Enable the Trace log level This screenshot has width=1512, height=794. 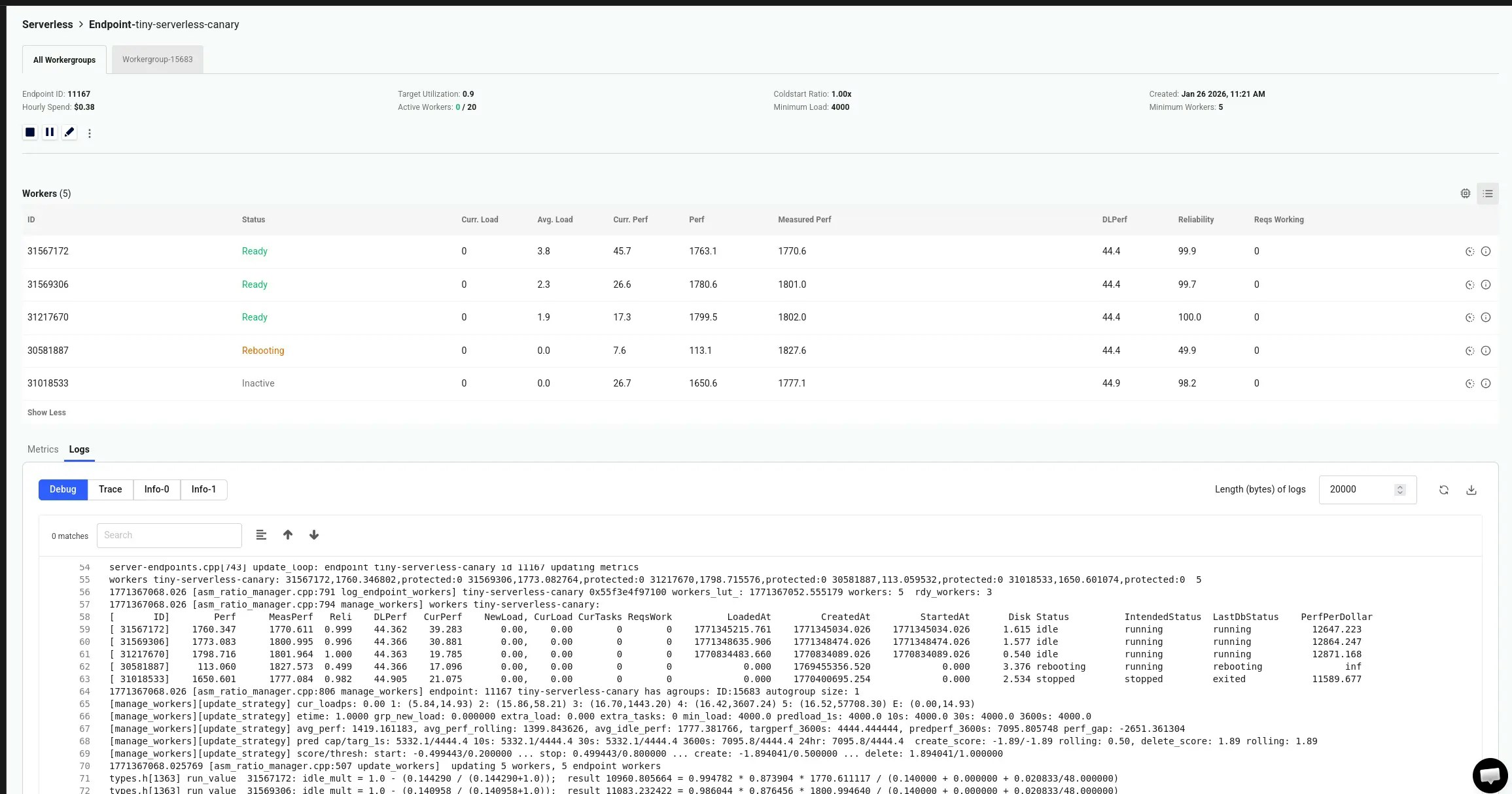110,489
